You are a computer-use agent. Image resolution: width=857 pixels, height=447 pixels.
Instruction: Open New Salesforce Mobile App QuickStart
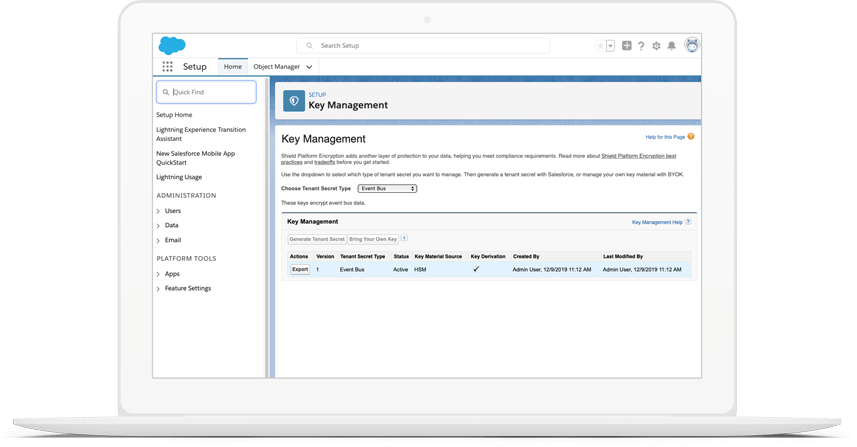[x=196, y=158]
